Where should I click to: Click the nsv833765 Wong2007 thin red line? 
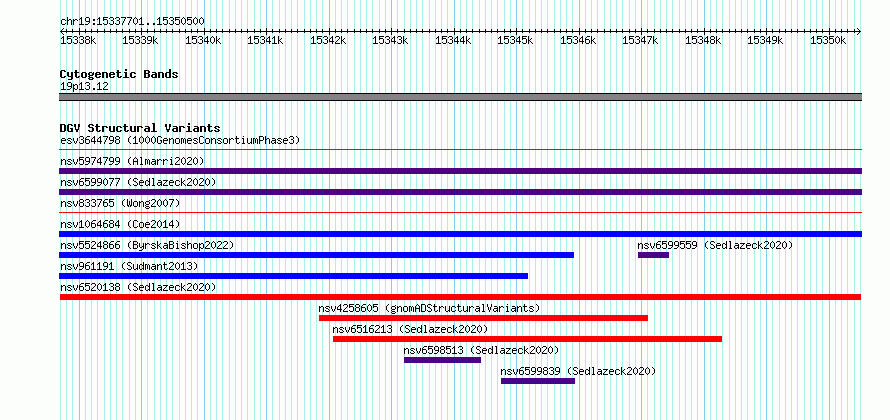[x=460, y=213]
